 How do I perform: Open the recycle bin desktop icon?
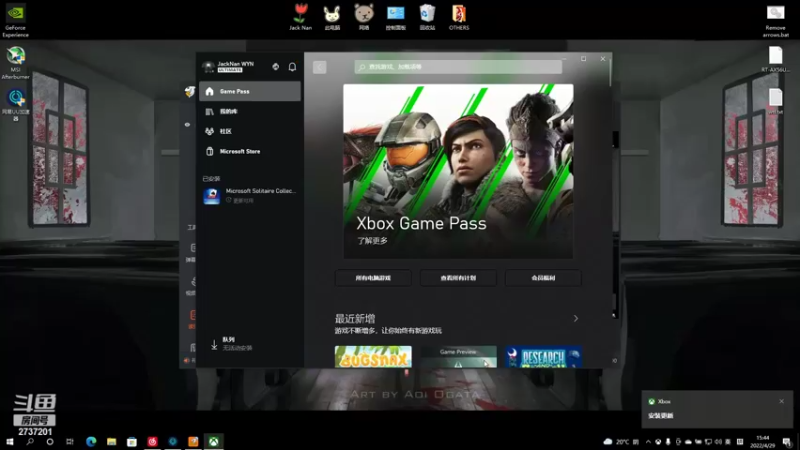427,17
